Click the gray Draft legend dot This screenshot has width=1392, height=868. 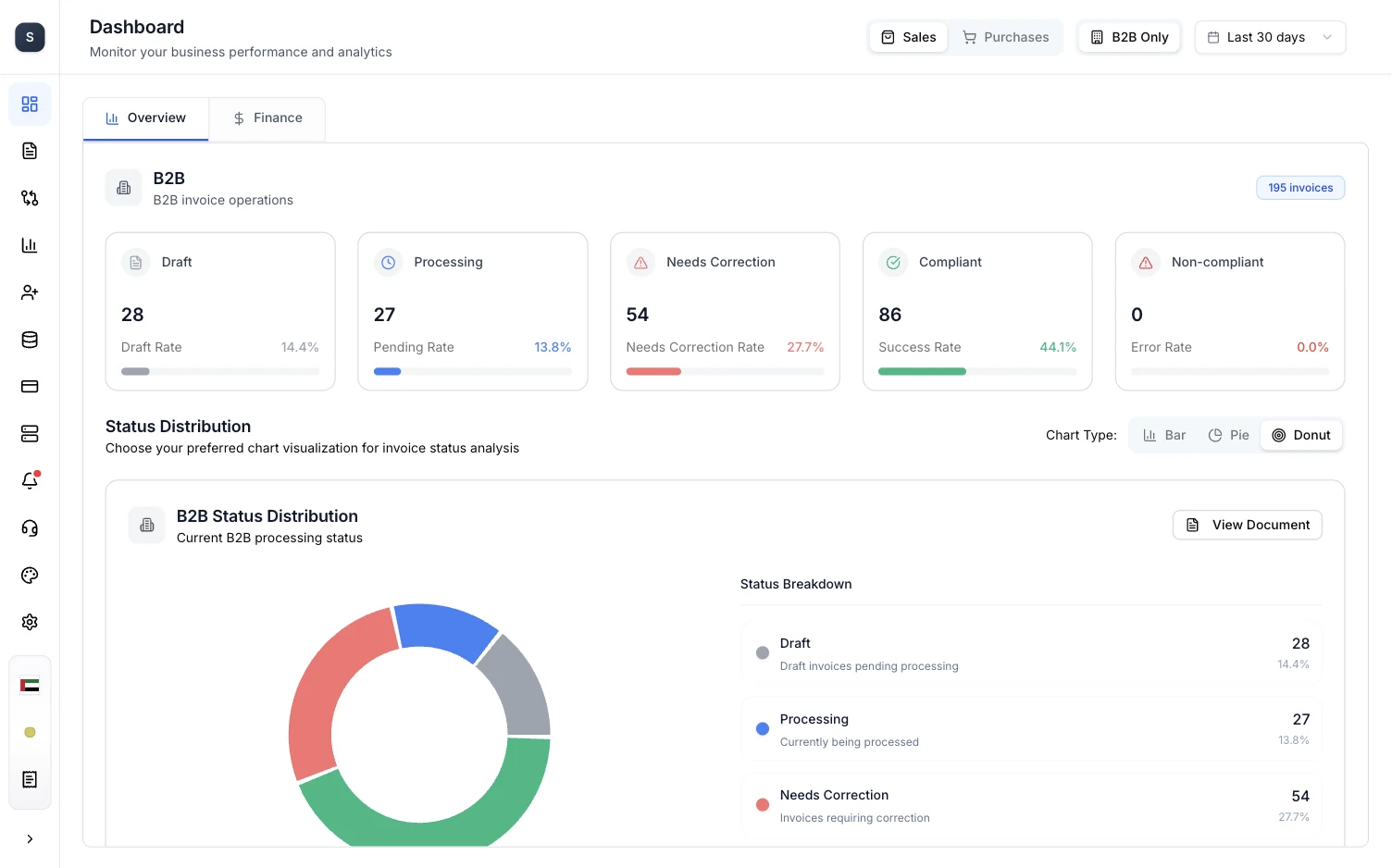763,653
